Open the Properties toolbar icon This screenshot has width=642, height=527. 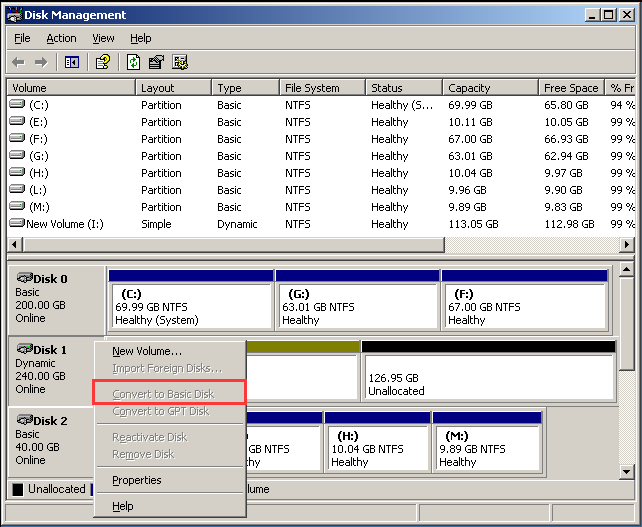pyautogui.click(x=156, y=63)
